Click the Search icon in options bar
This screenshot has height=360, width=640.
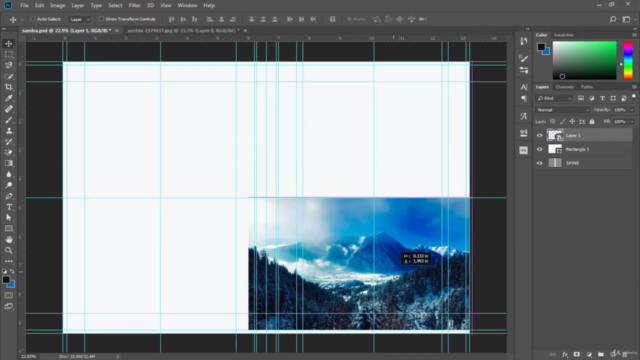613,19
